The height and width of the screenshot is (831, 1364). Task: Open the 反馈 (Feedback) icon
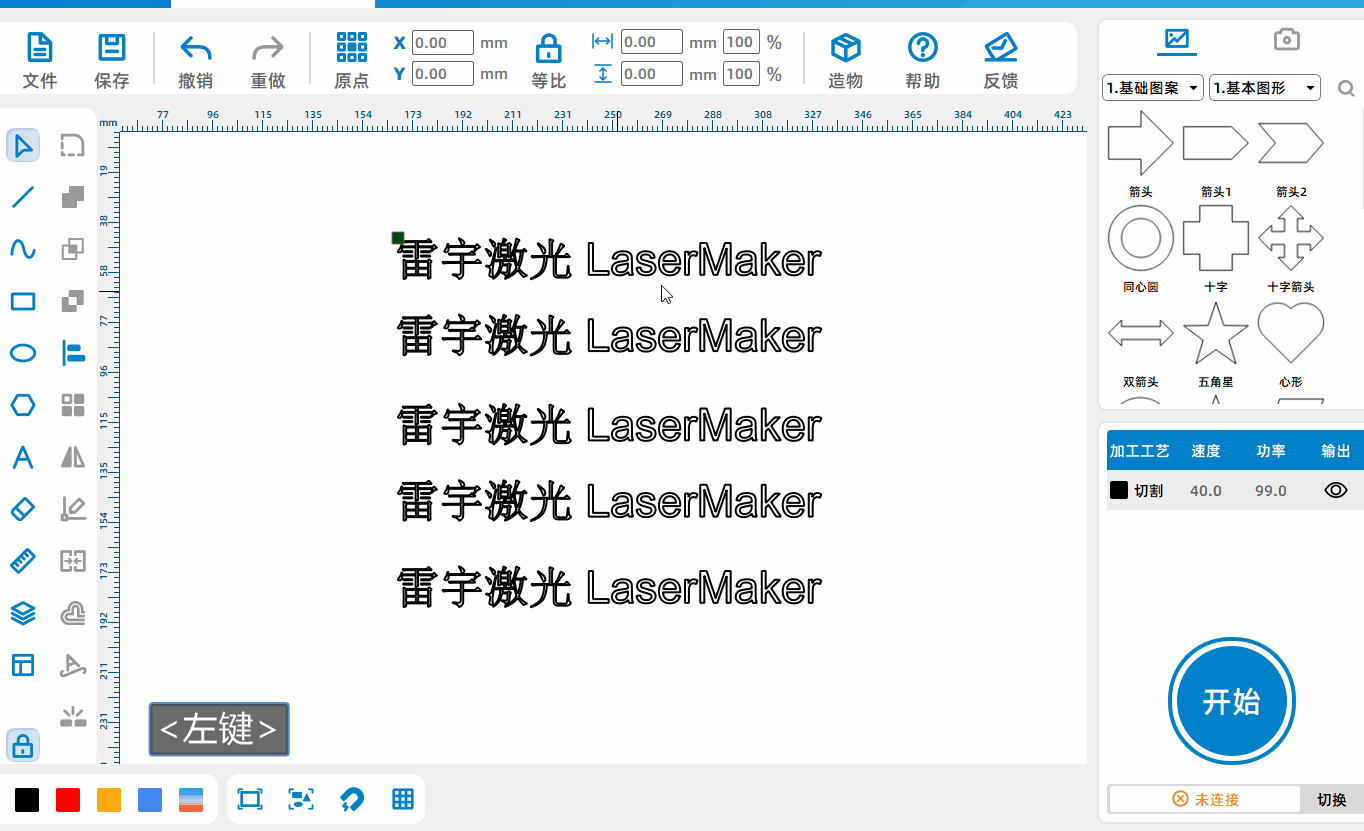[x=1000, y=47]
